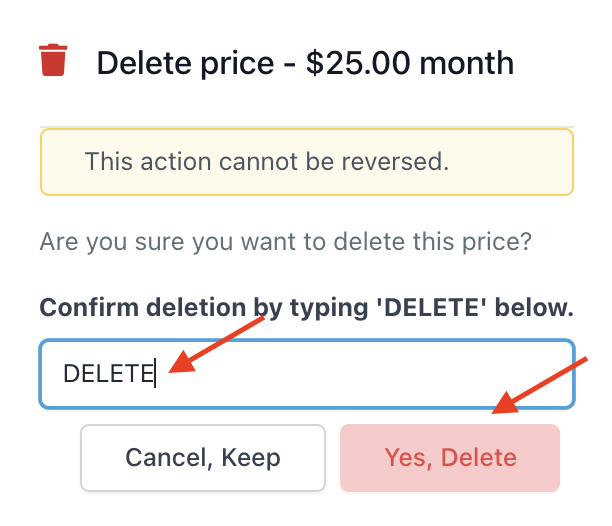
Task: Click the $25.00 month price in the title
Action: 410,64
